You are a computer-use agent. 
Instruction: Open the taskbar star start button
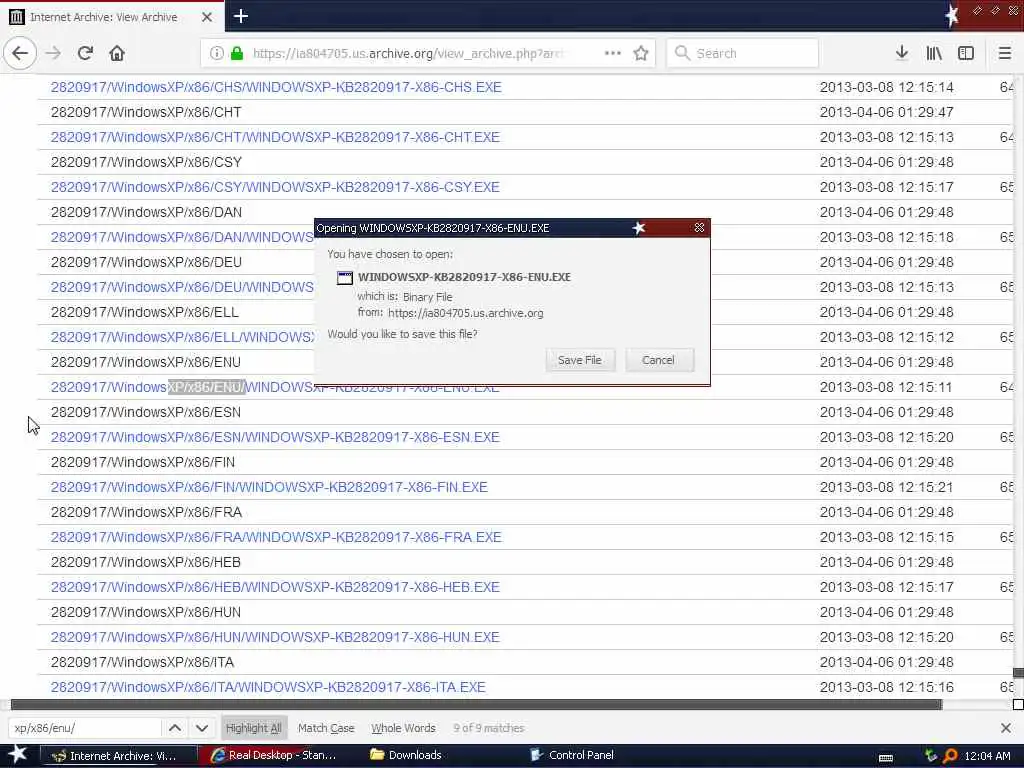[18, 754]
